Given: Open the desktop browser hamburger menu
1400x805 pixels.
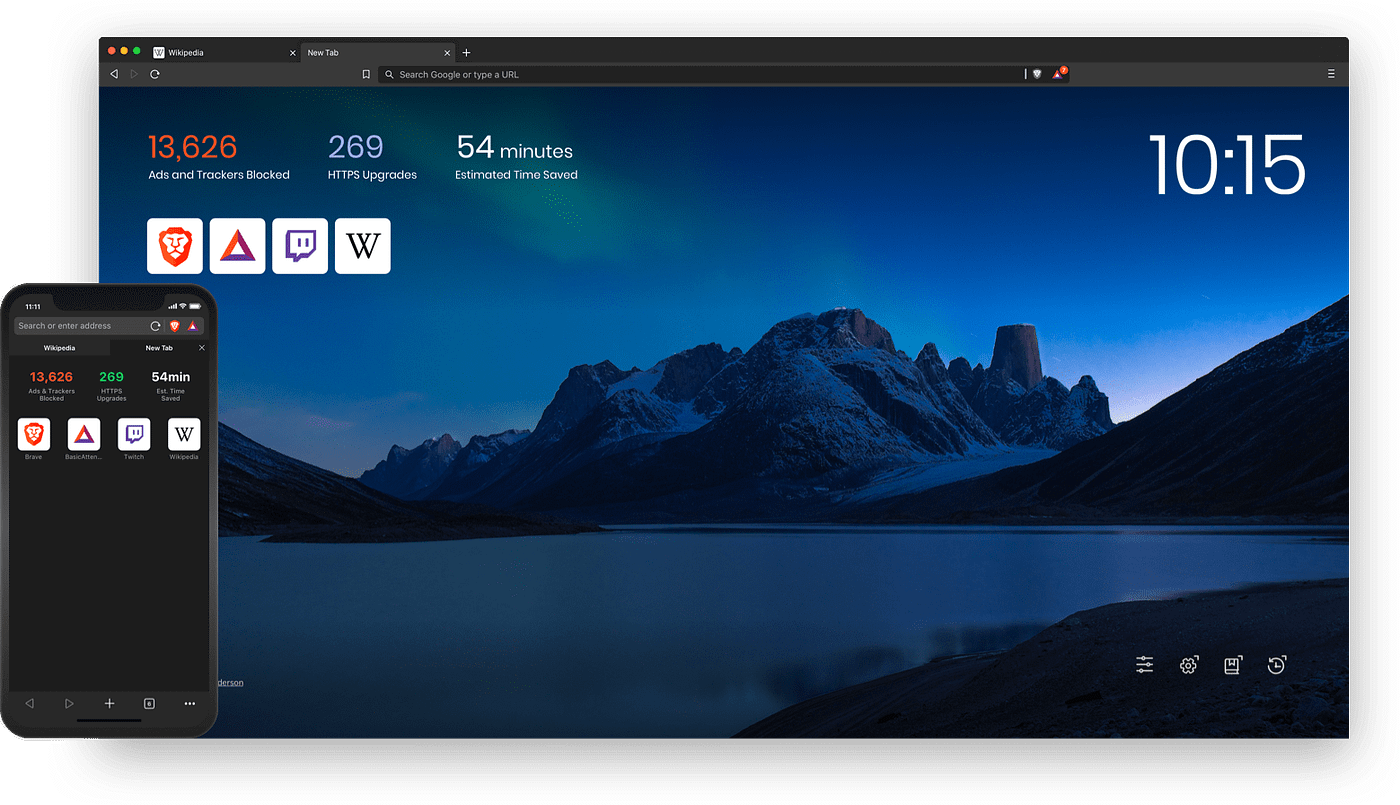Looking at the screenshot, I should (1331, 74).
